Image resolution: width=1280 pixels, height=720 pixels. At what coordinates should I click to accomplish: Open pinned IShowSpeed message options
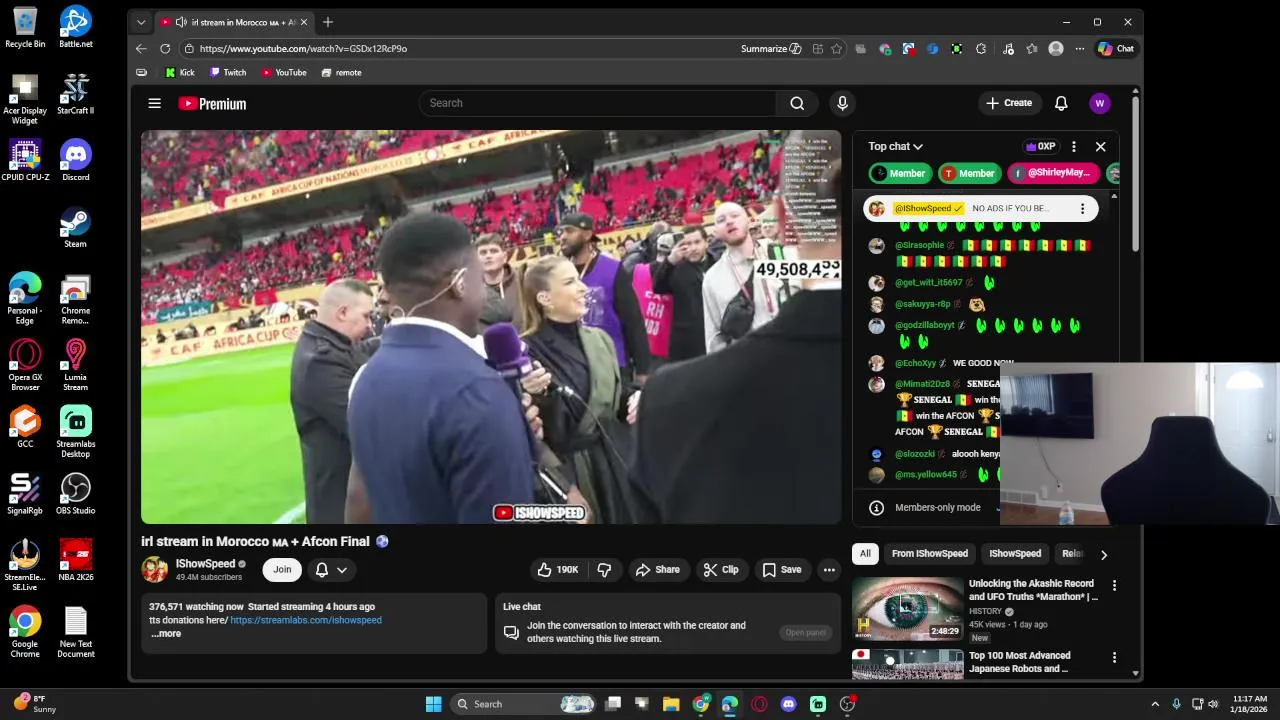point(1082,208)
